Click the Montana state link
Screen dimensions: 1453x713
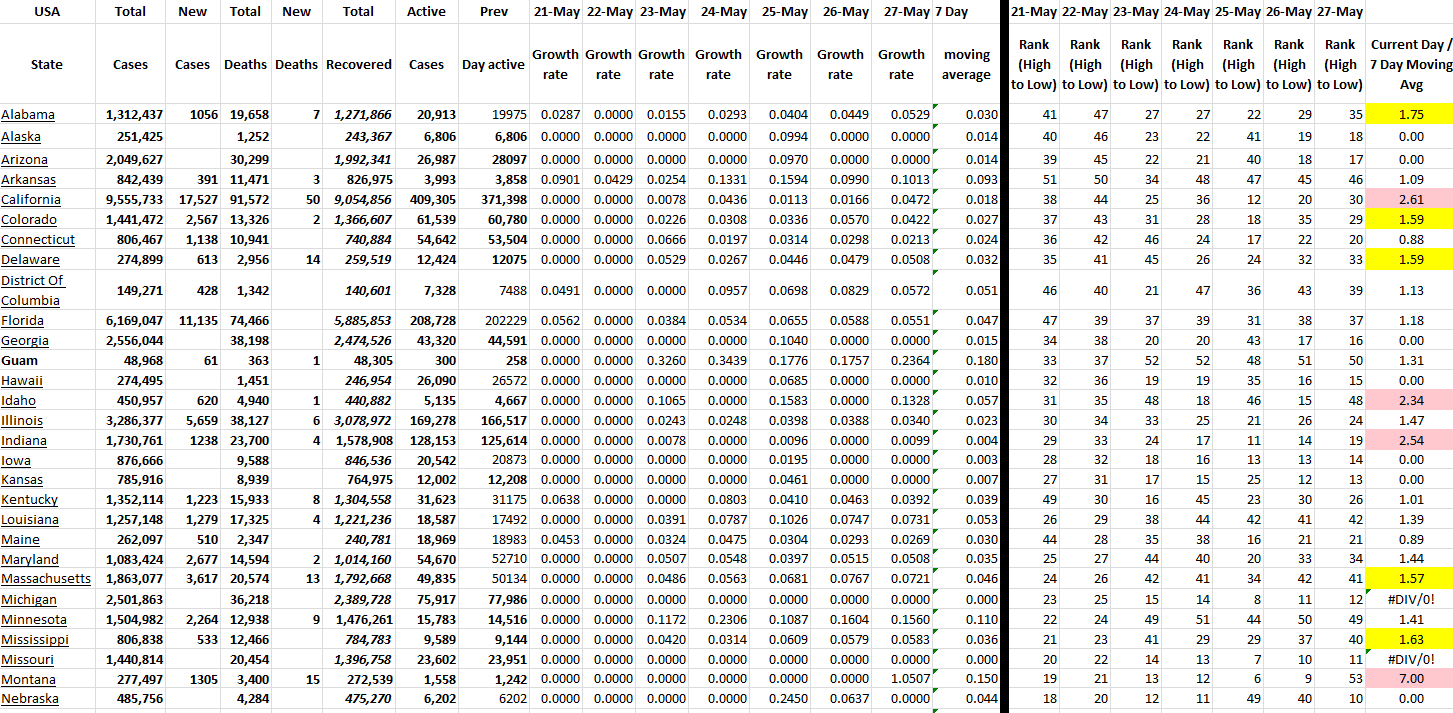29,679
